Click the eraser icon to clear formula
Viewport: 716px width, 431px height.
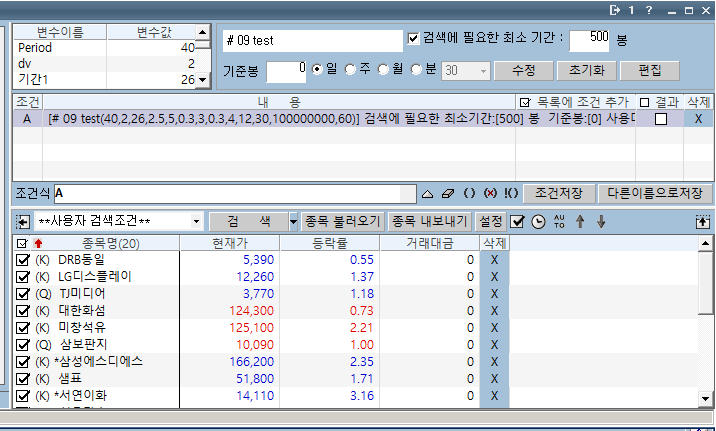(x=448, y=194)
